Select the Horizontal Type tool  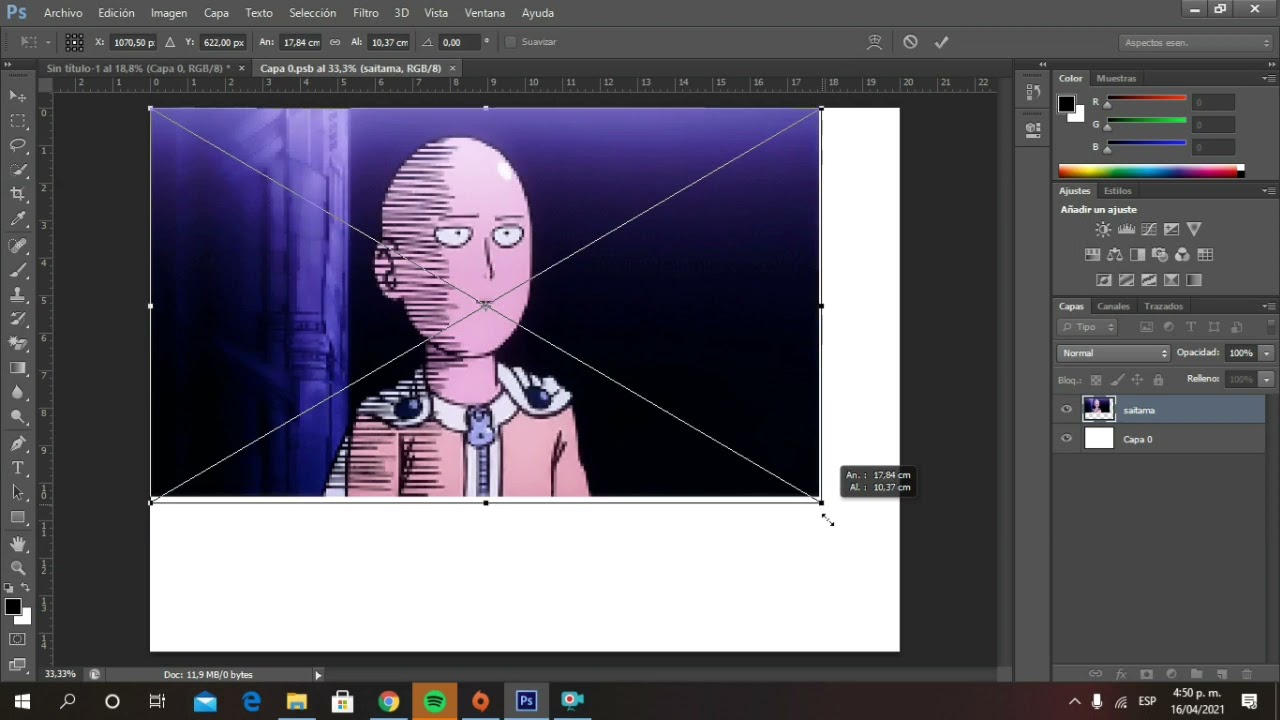(18, 467)
